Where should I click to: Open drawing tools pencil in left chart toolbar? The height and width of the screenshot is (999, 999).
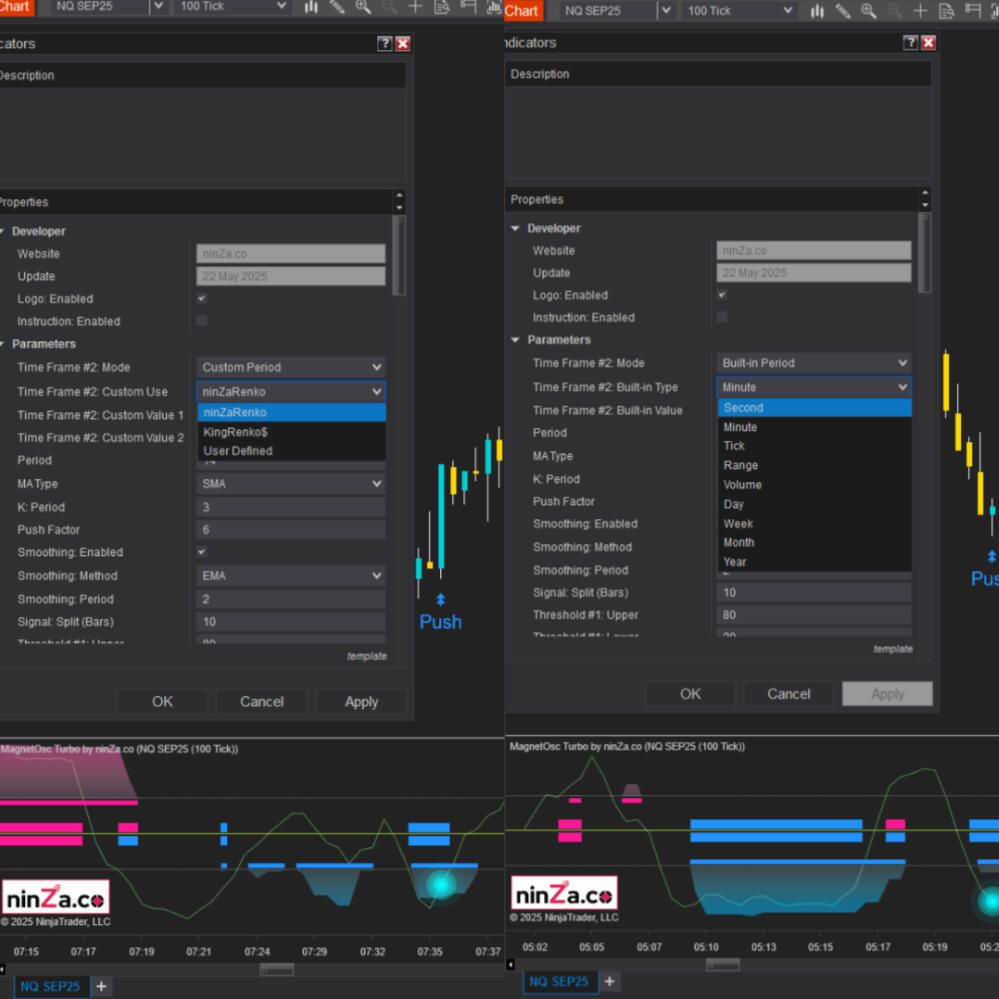[x=337, y=8]
